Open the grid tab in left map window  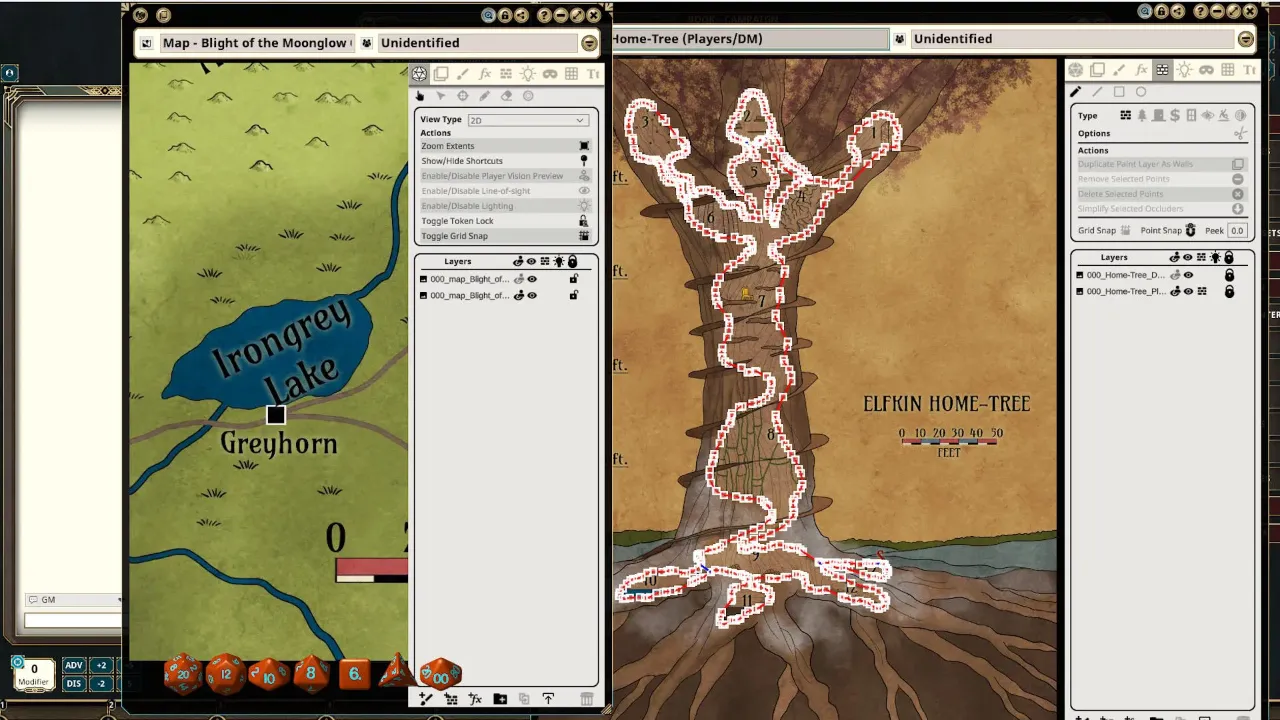(571, 74)
